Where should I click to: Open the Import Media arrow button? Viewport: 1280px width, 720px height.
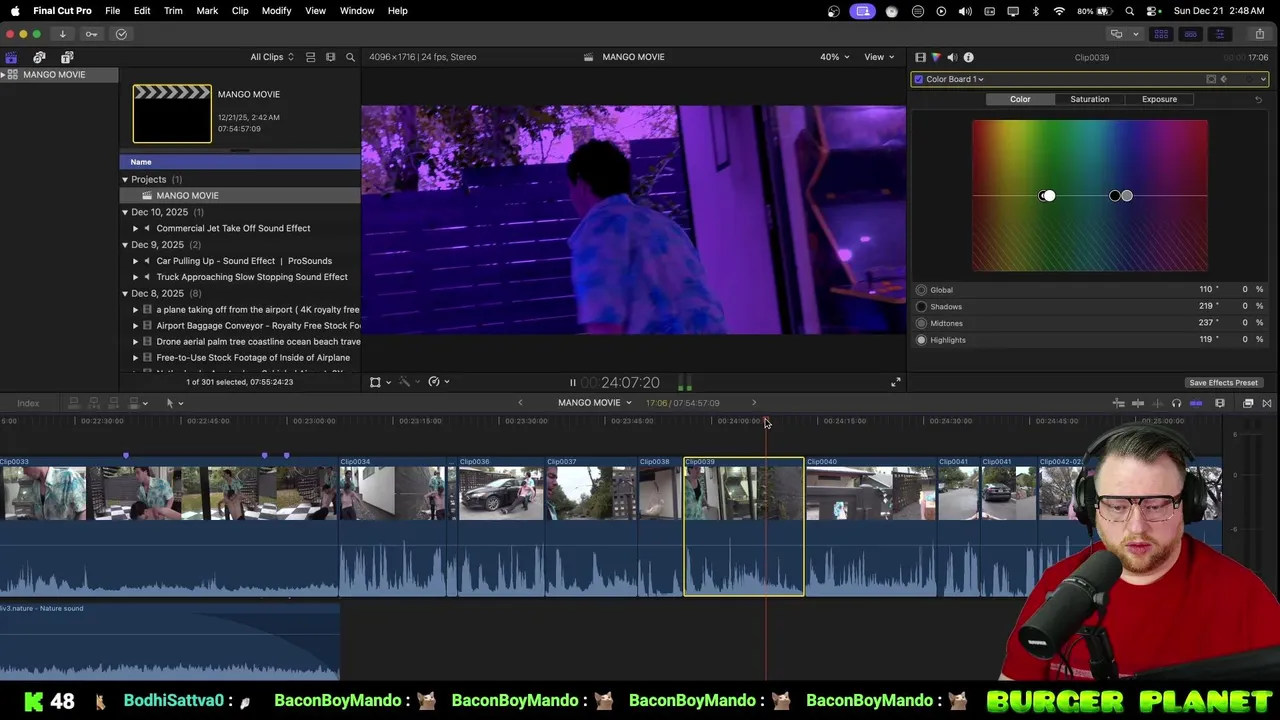[x=62, y=34]
